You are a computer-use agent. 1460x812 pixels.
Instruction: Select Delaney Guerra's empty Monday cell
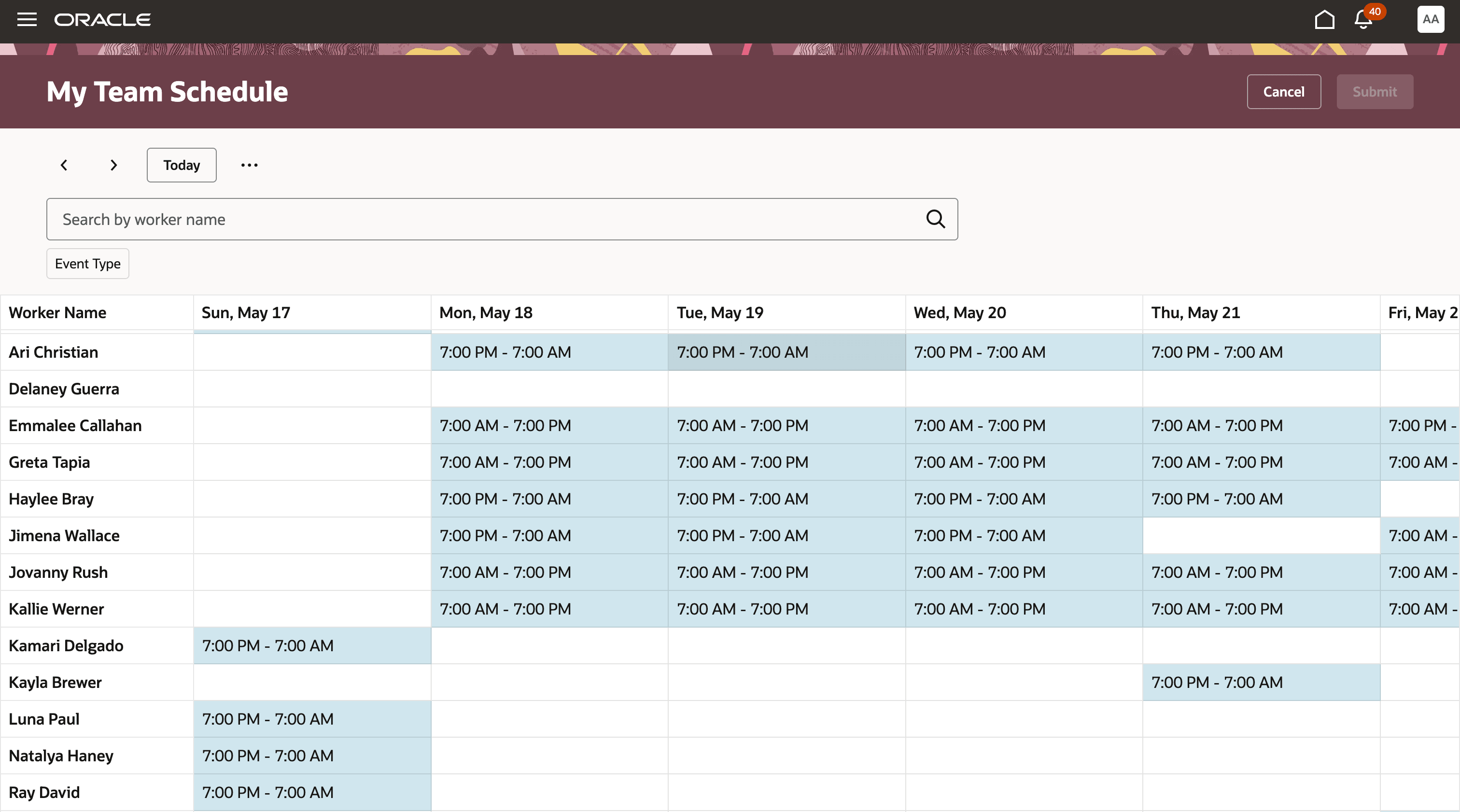tap(549, 389)
